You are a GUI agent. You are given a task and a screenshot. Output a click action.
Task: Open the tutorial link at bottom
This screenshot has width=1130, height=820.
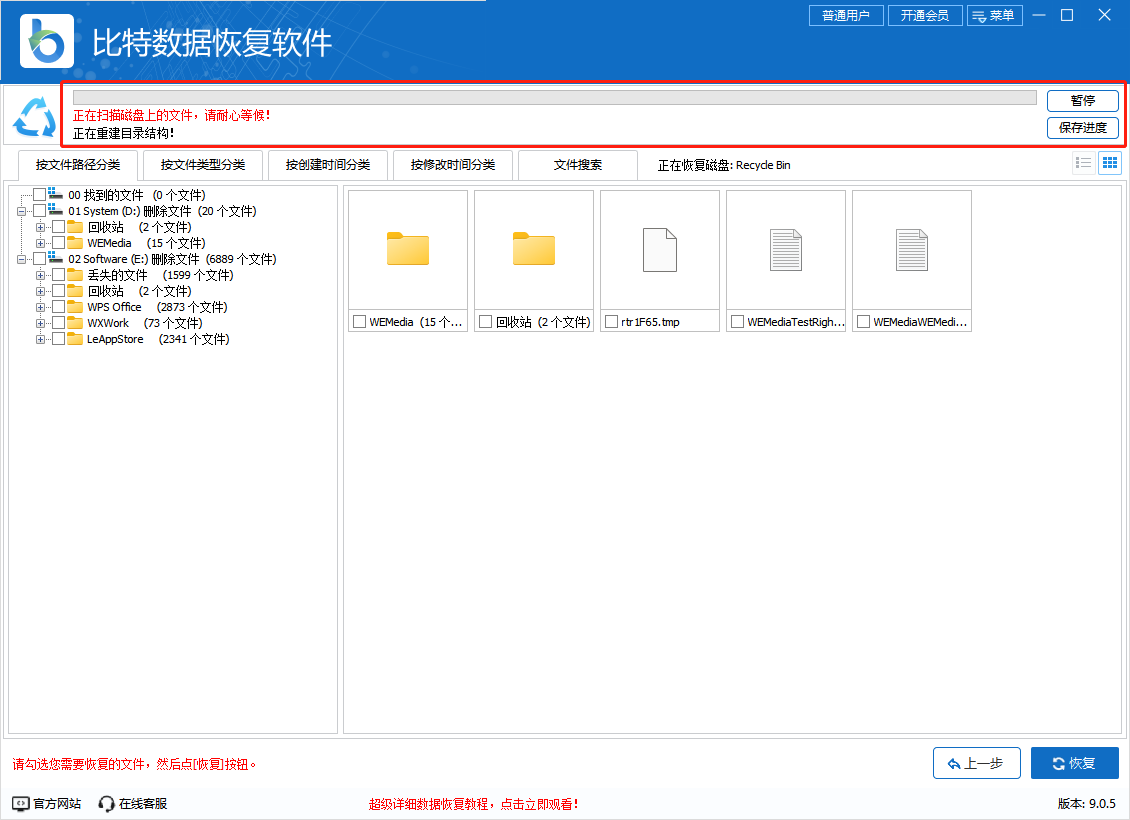(x=473, y=804)
